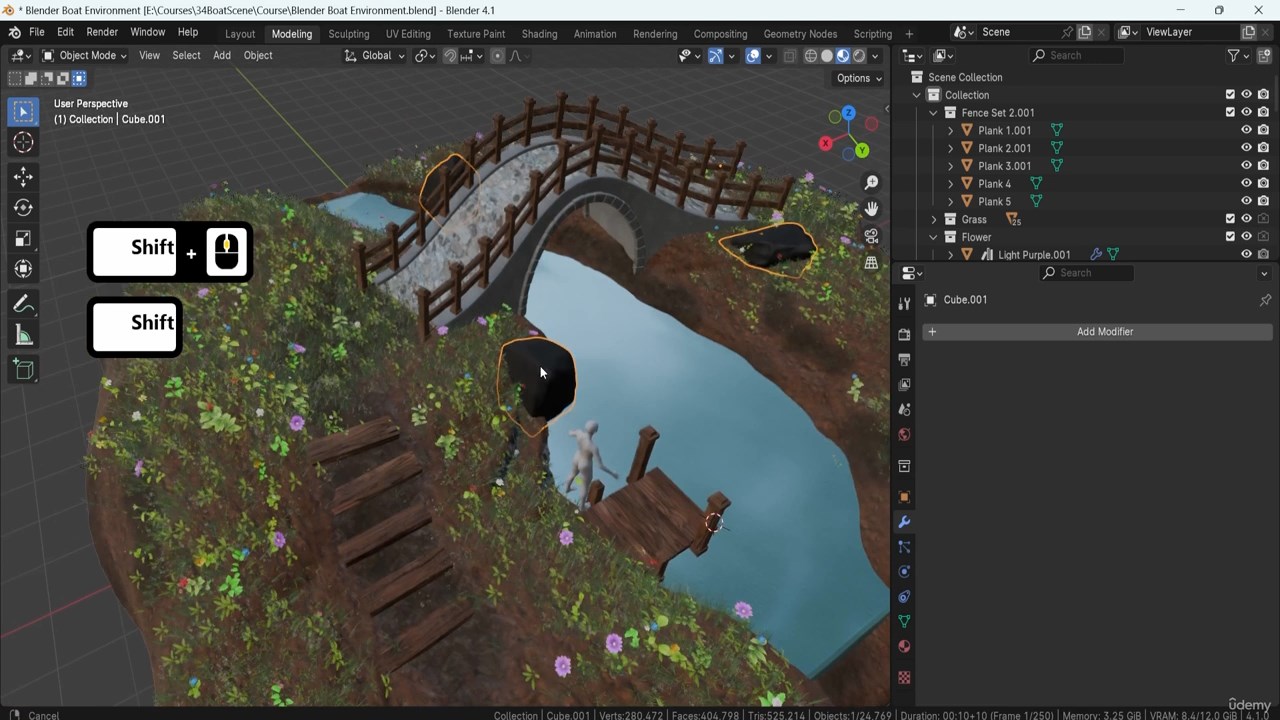
Task: Open the viewport Options dropdown
Action: point(859,78)
